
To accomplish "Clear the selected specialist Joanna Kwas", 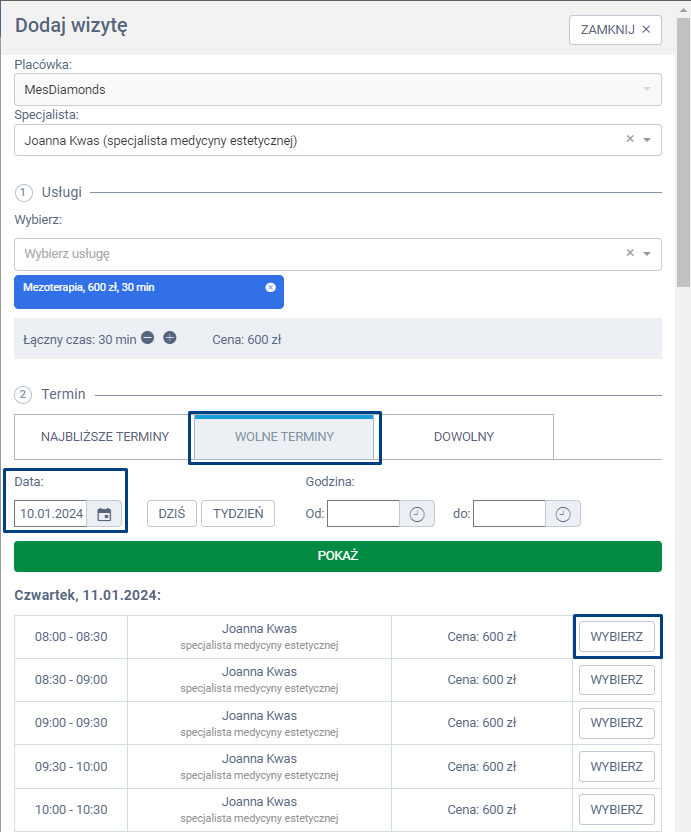I will tap(630, 140).
